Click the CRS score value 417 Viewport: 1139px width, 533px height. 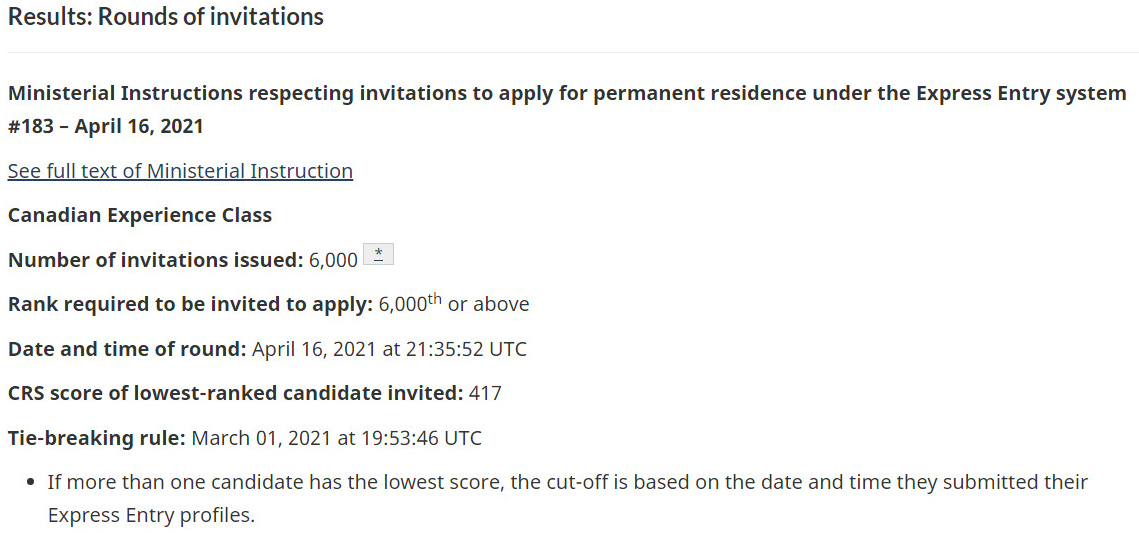coord(485,393)
